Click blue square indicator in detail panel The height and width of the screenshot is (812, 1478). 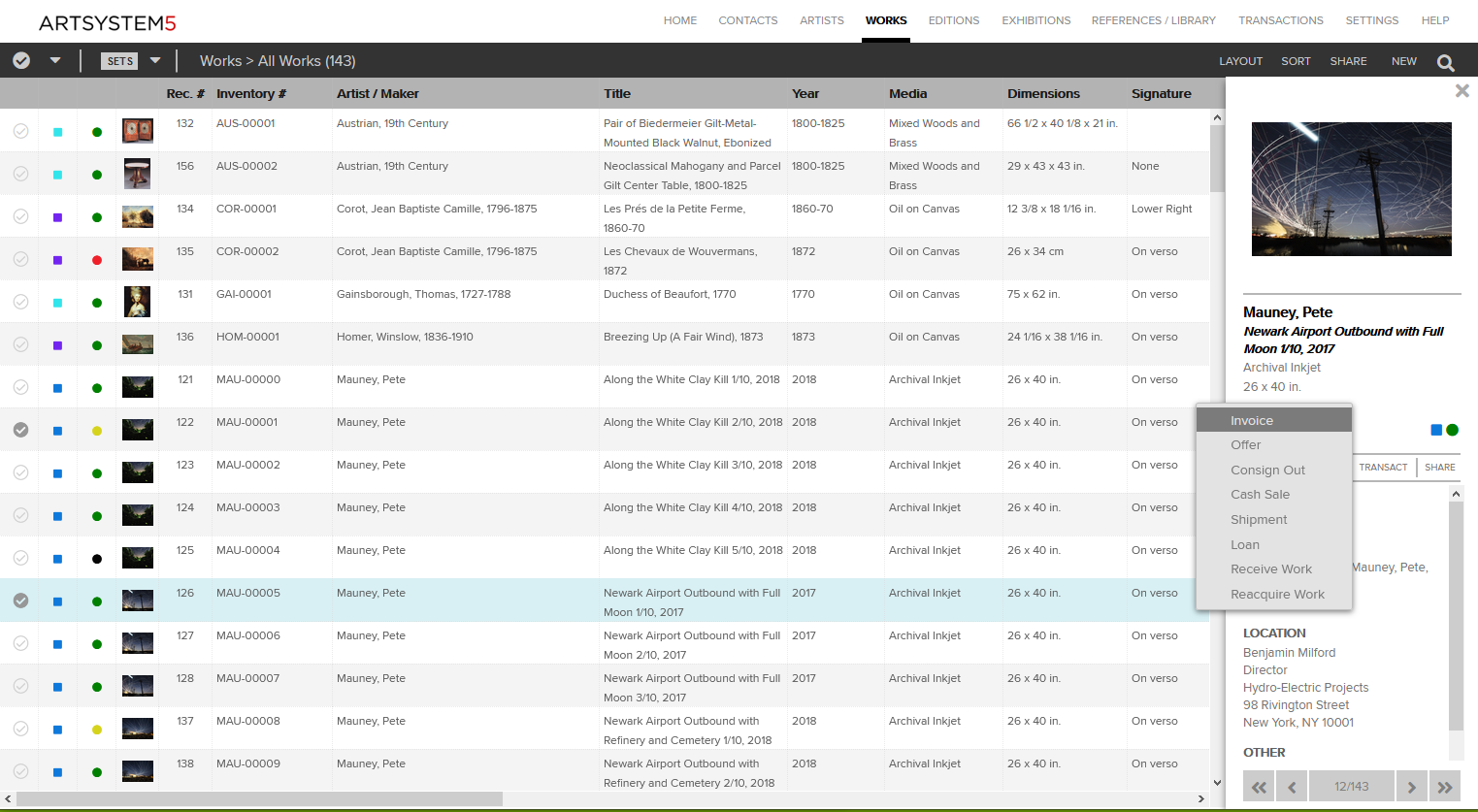1436,430
